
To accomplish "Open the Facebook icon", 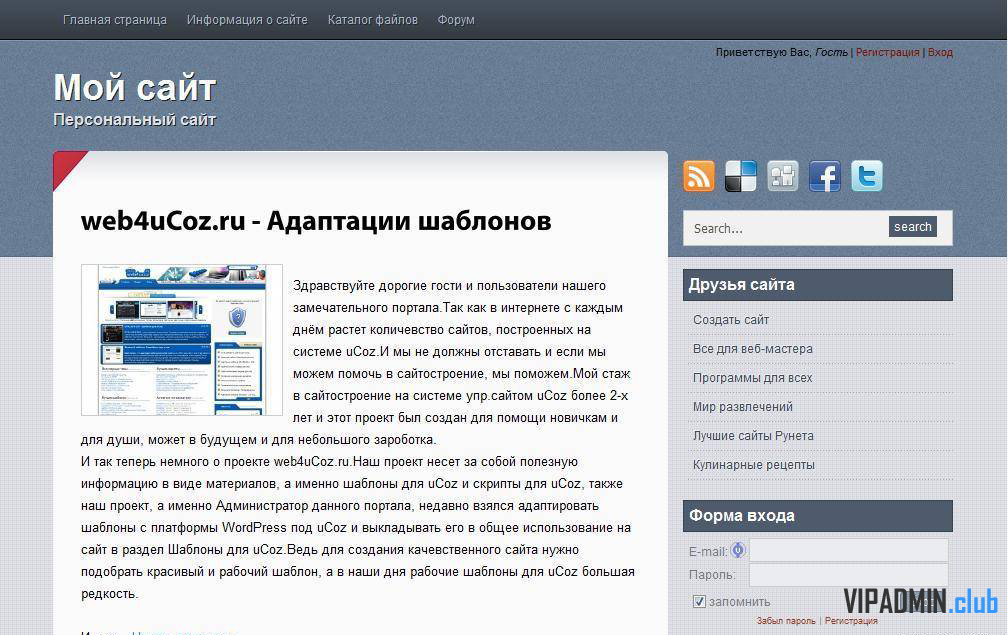I will tap(825, 176).
